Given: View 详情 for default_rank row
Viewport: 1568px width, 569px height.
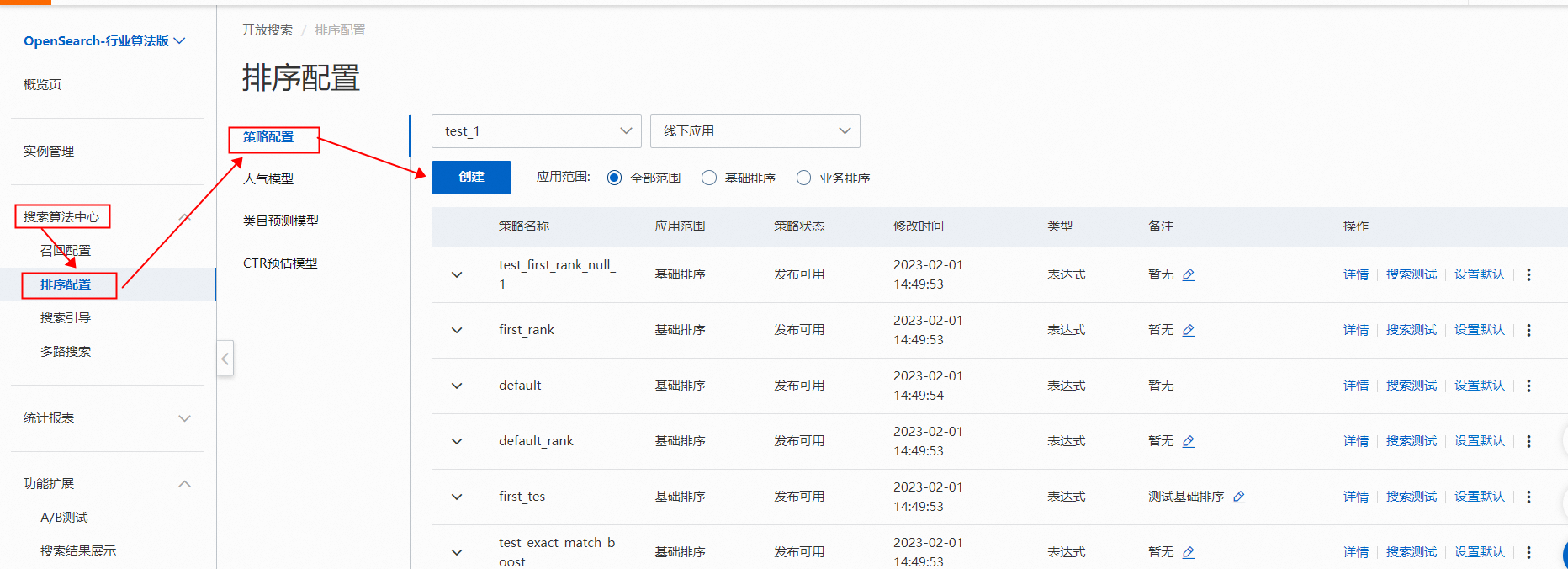Looking at the screenshot, I should click(x=1356, y=441).
